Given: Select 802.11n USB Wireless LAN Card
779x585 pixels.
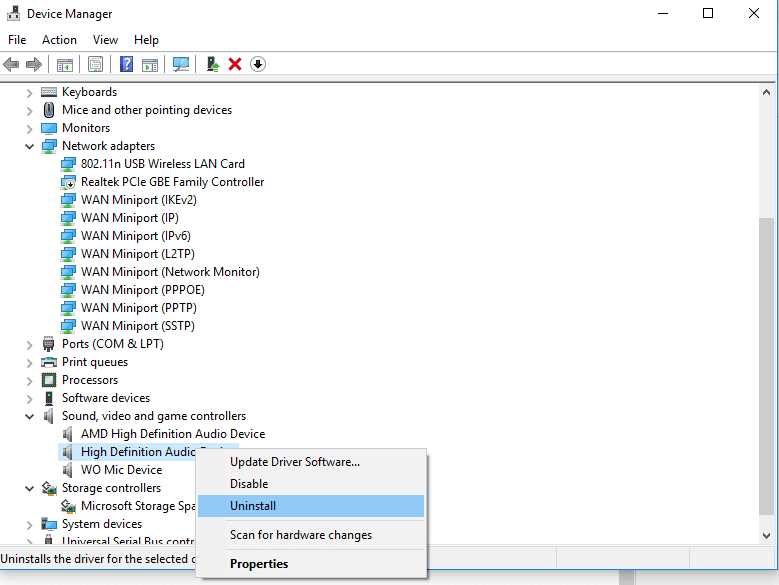Looking at the screenshot, I should click(x=163, y=164).
